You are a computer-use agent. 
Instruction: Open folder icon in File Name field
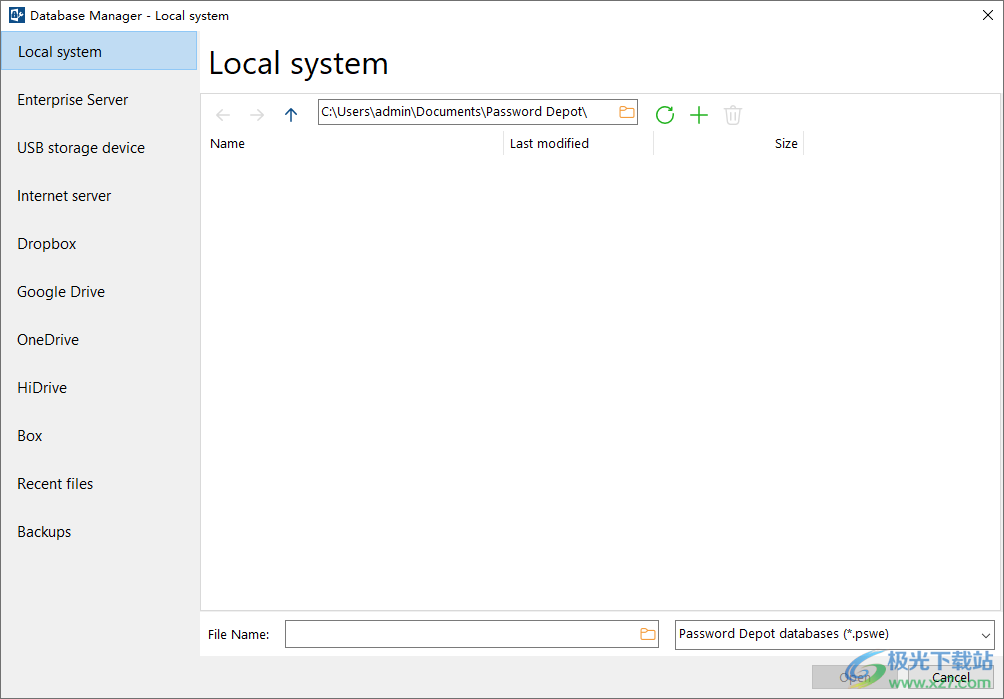click(x=648, y=634)
